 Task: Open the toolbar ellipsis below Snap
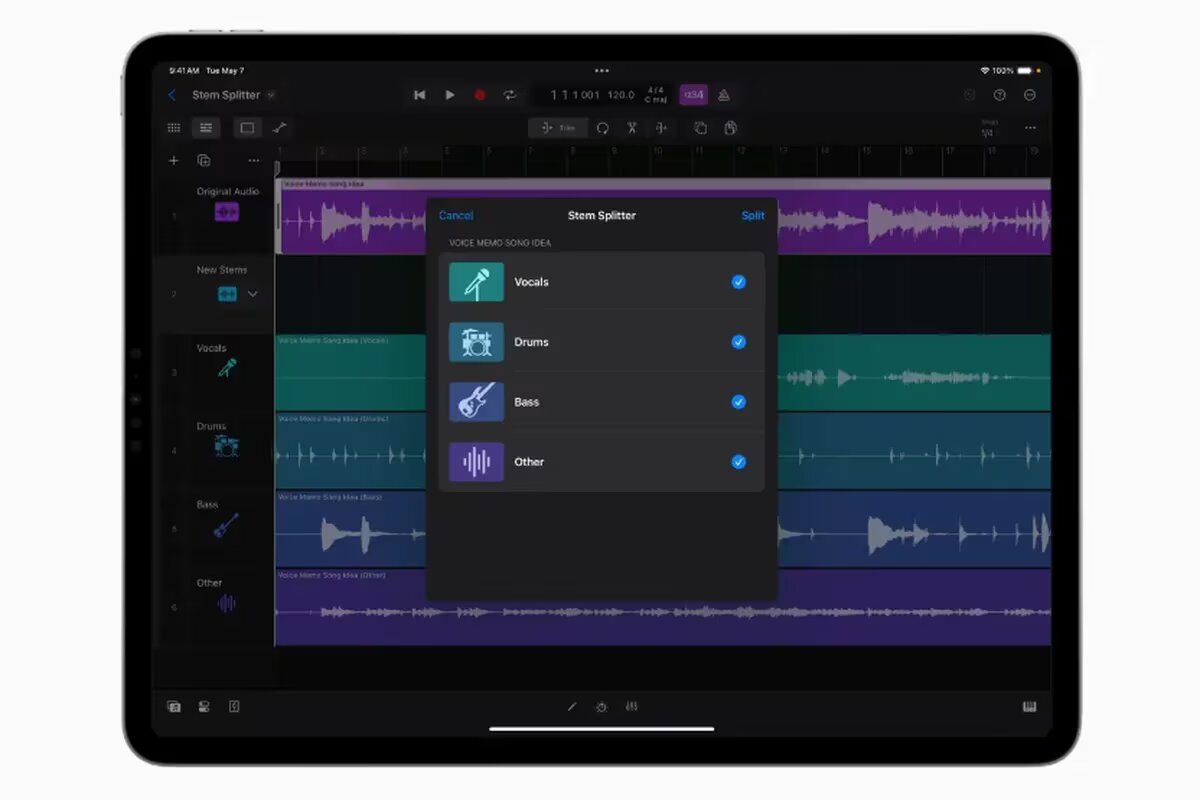tap(1030, 128)
